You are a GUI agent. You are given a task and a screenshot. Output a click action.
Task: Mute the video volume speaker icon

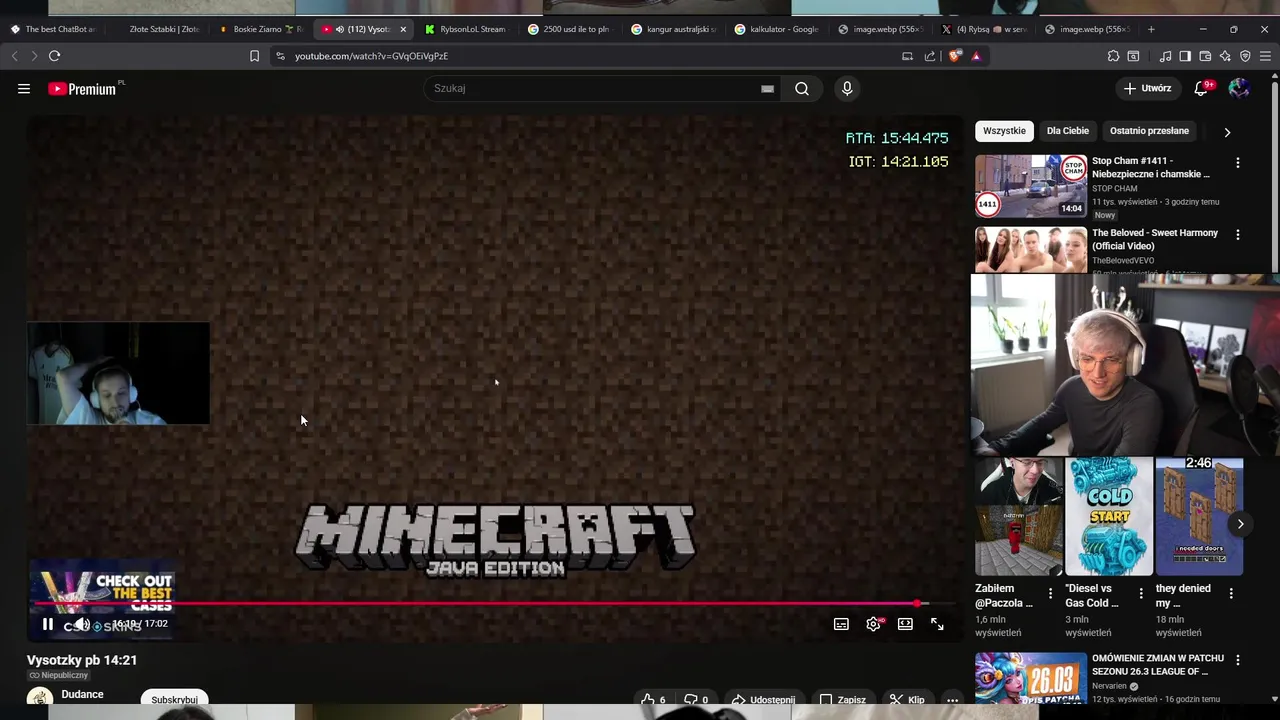click(82, 624)
